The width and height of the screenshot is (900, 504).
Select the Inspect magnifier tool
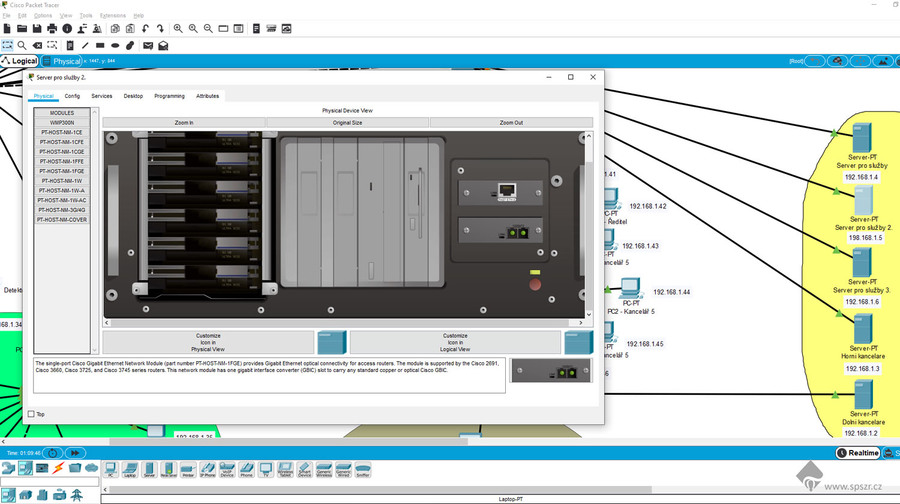point(22,45)
